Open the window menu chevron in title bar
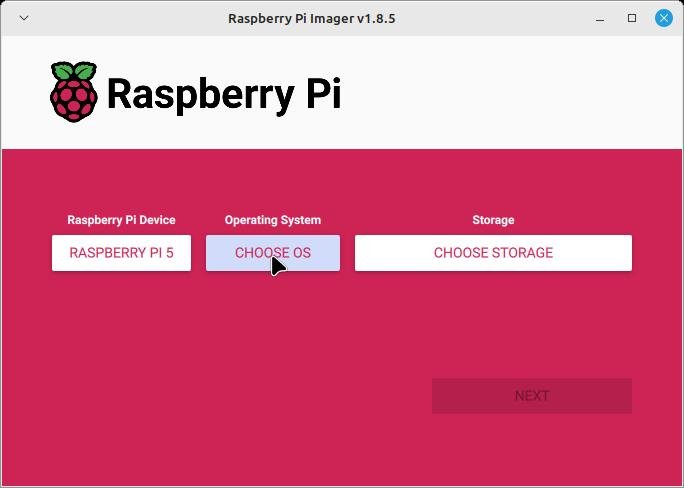The height and width of the screenshot is (488, 684). click(x=24, y=18)
